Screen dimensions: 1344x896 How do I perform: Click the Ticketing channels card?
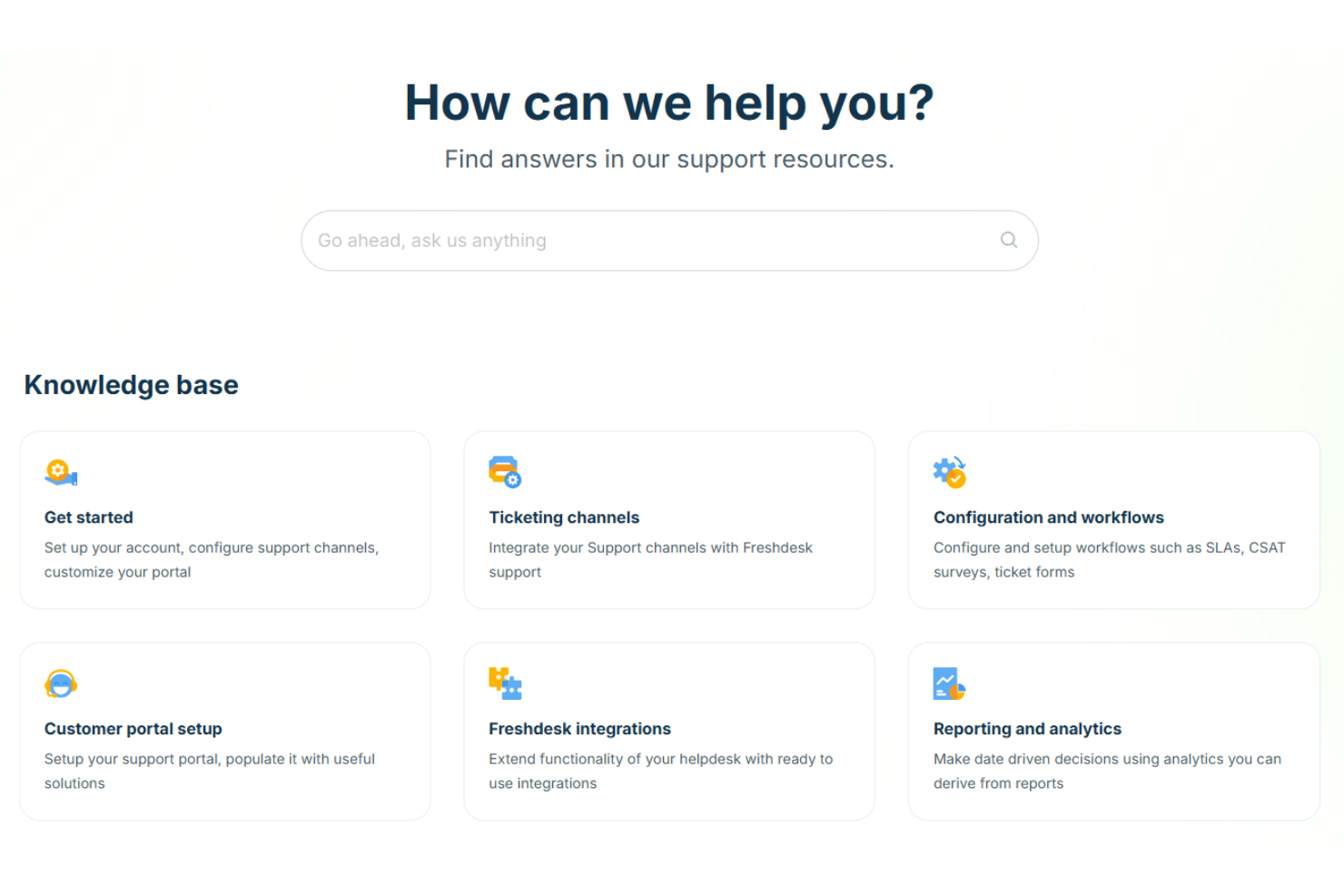(668, 519)
